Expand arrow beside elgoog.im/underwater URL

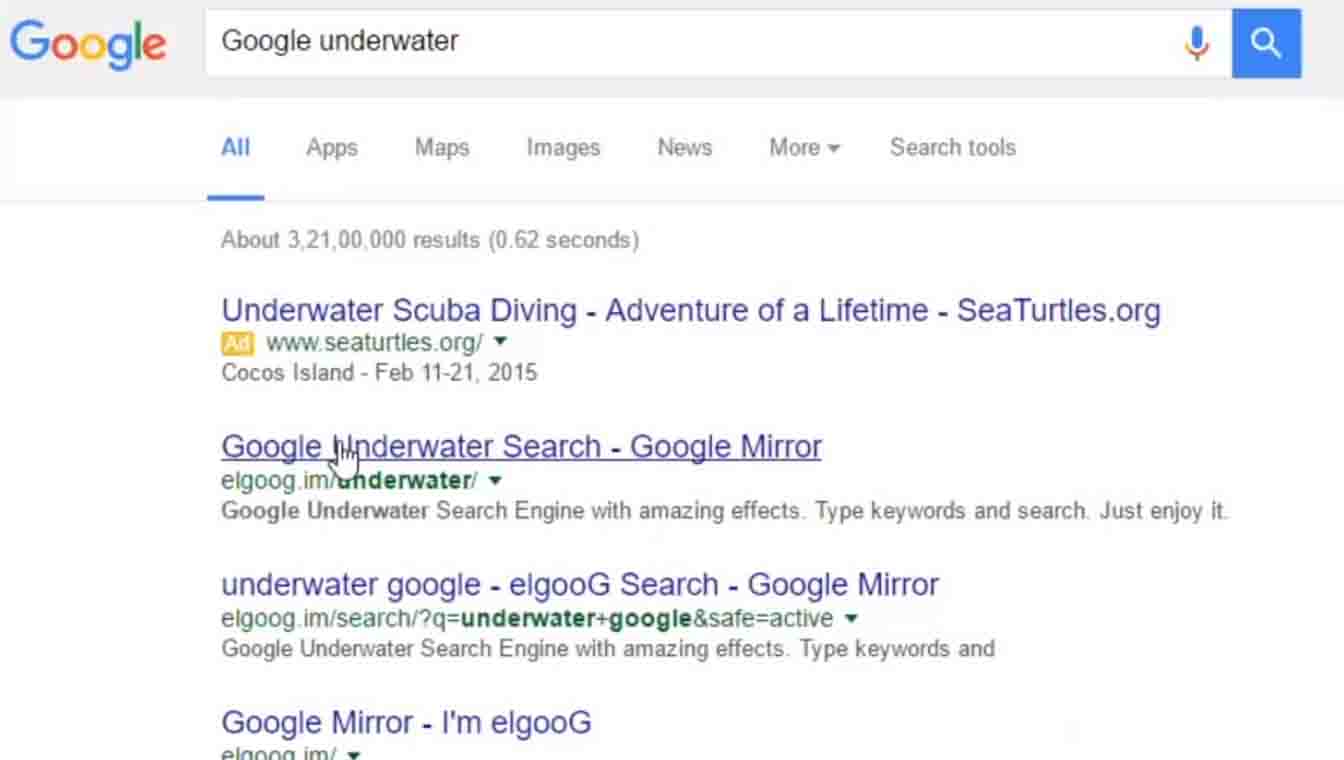(x=495, y=481)
